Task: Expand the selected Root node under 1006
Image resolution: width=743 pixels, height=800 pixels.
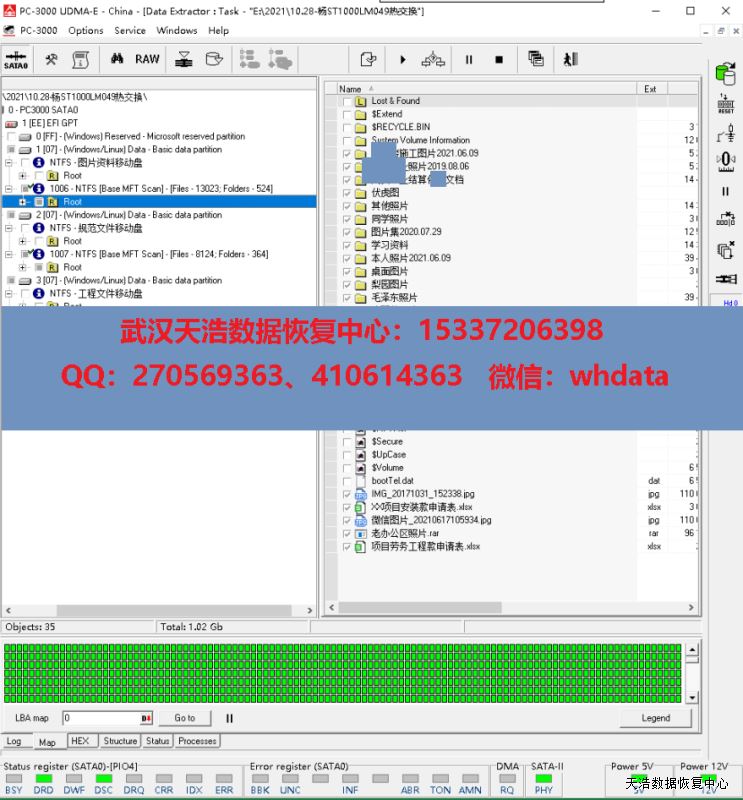Action: [x=22, y=202]
